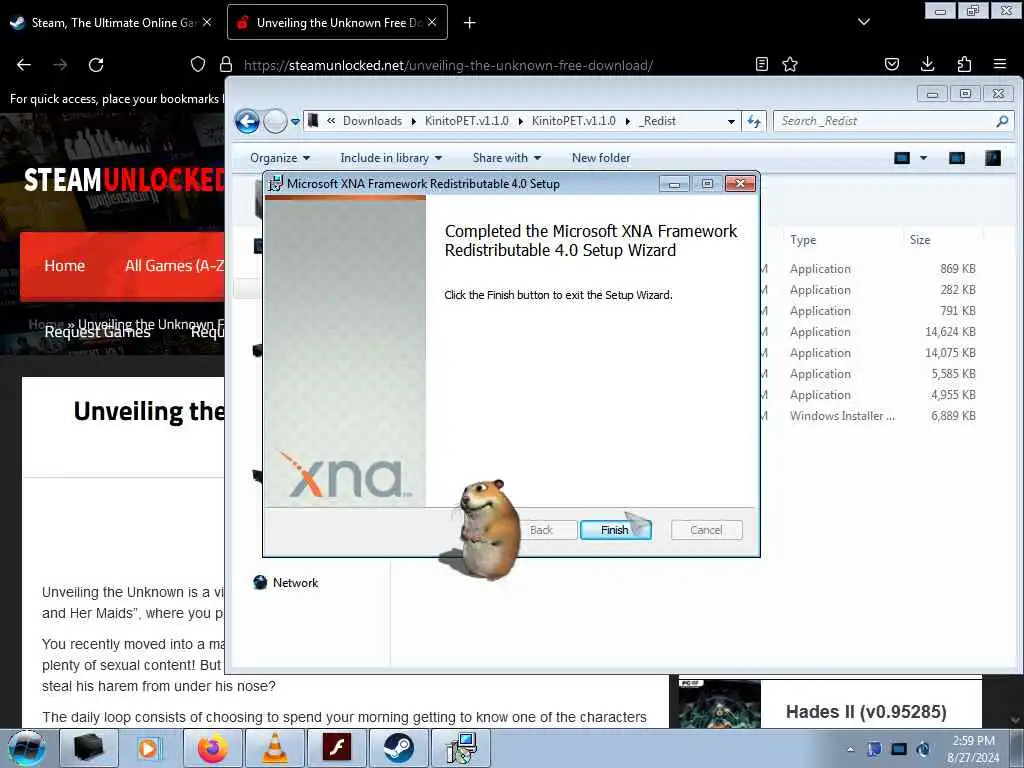Click the STEAMUNLOCKED site logo

point(124,180)
